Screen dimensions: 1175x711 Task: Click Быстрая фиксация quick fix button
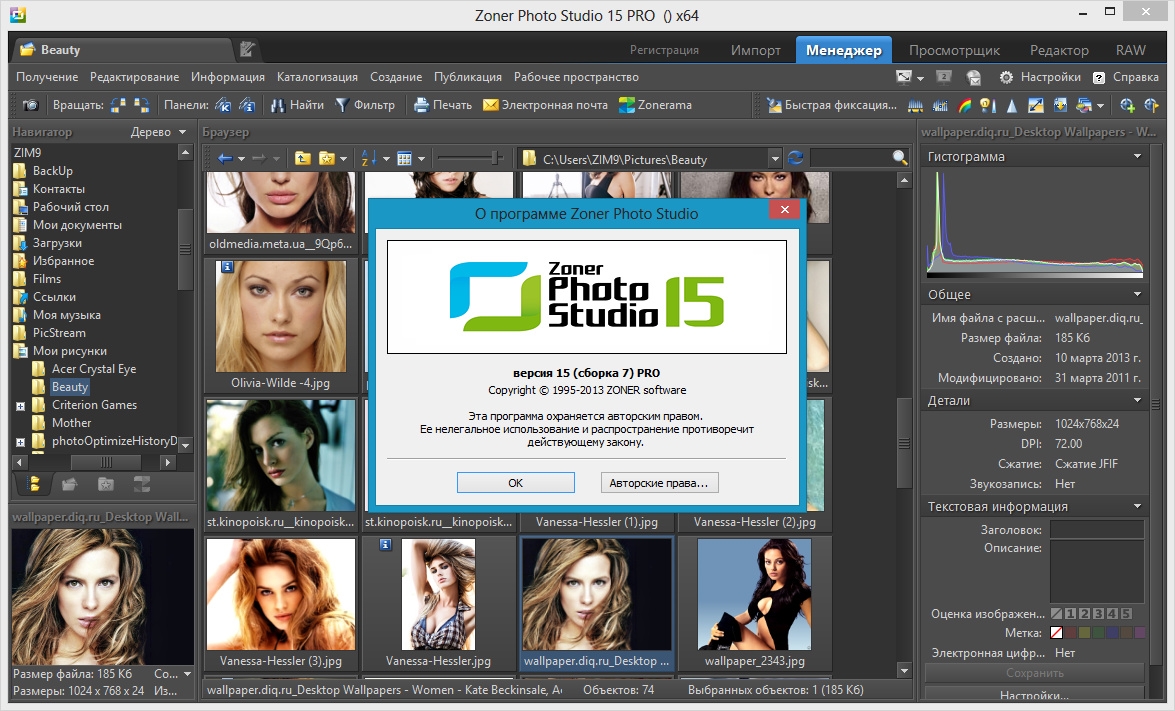832,106
